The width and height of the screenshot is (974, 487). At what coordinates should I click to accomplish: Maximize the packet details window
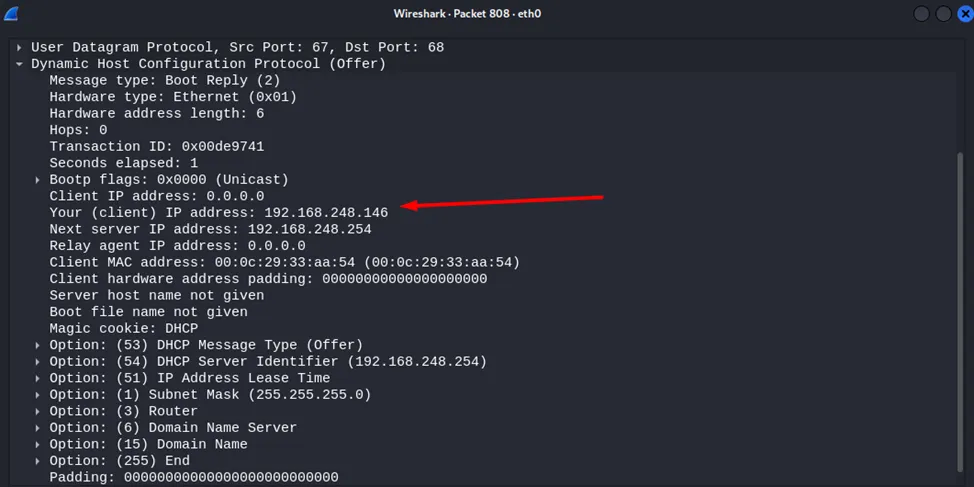tap(940, 14)
